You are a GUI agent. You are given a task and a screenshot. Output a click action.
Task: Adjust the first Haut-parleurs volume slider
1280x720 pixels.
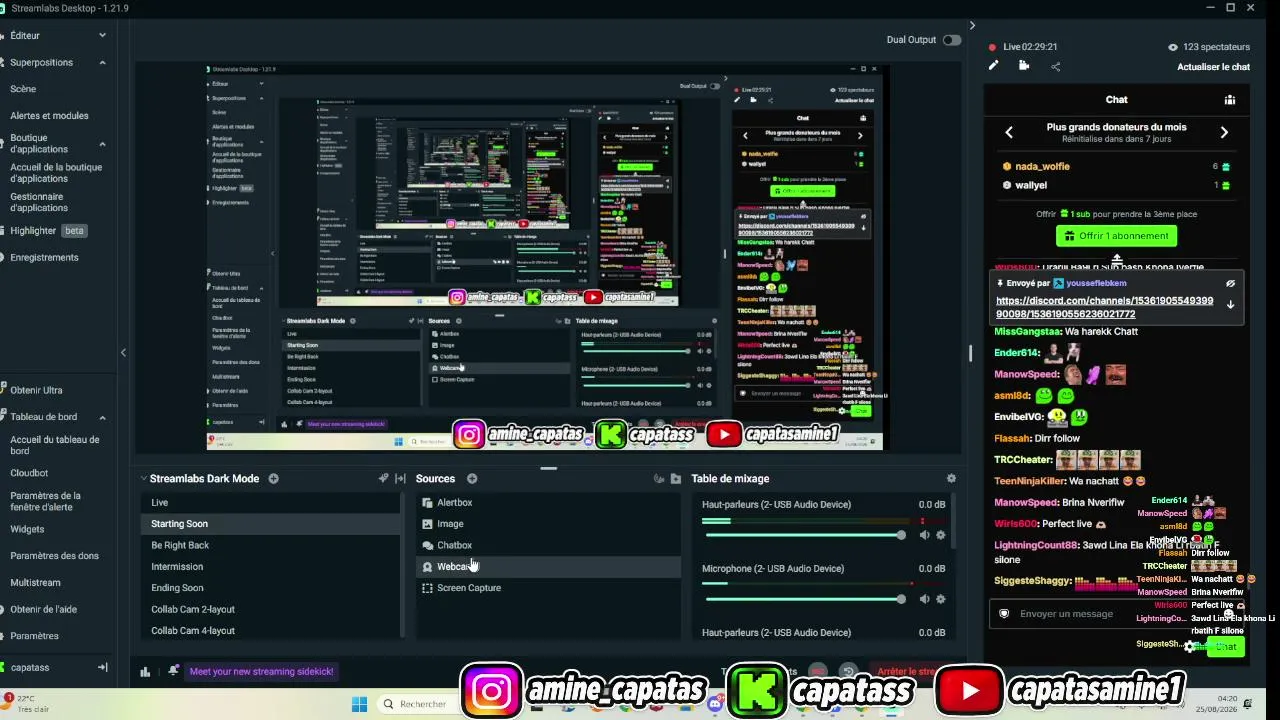804,536
